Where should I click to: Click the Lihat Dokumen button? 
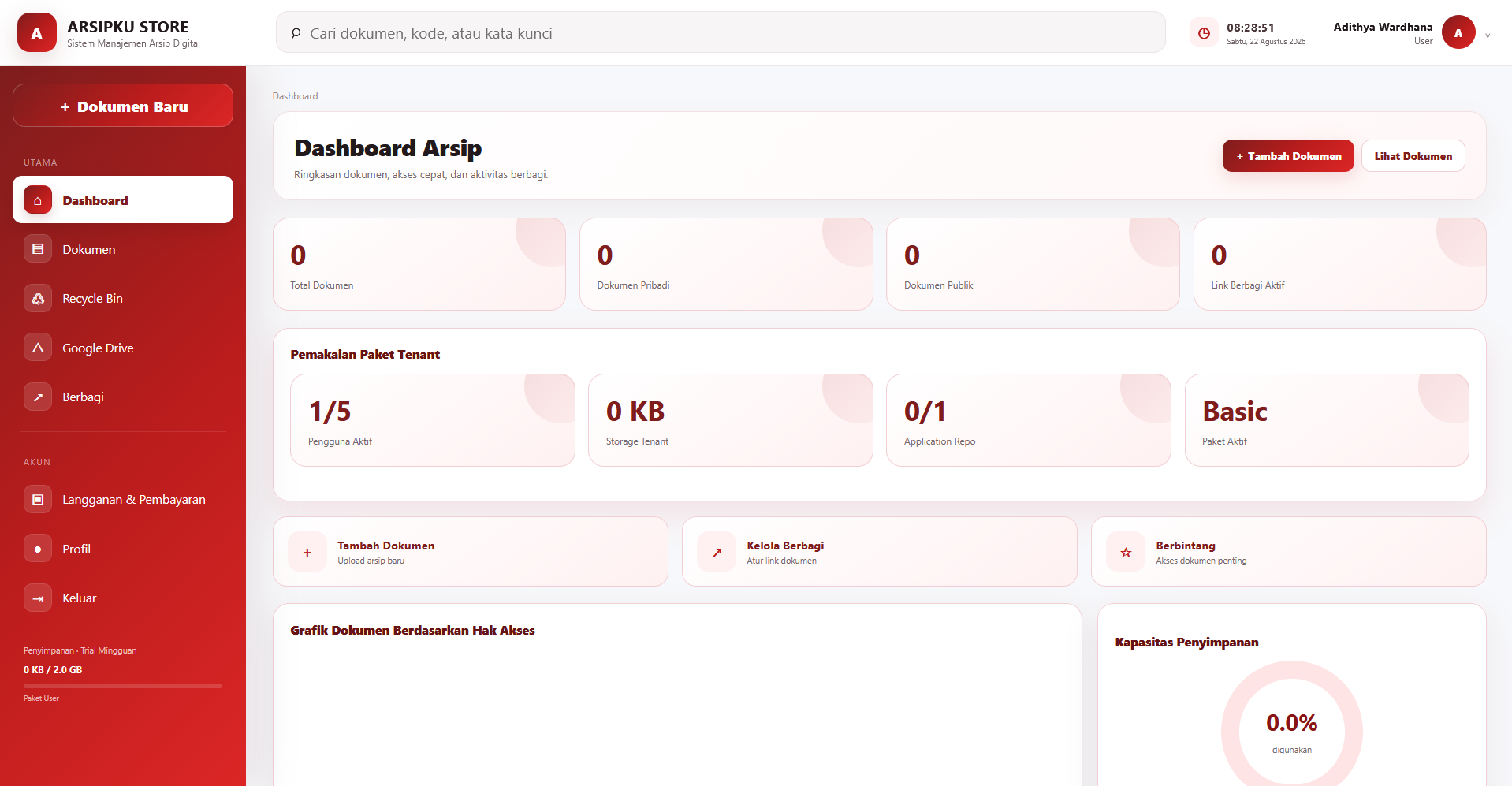[x=1413, y=156]
